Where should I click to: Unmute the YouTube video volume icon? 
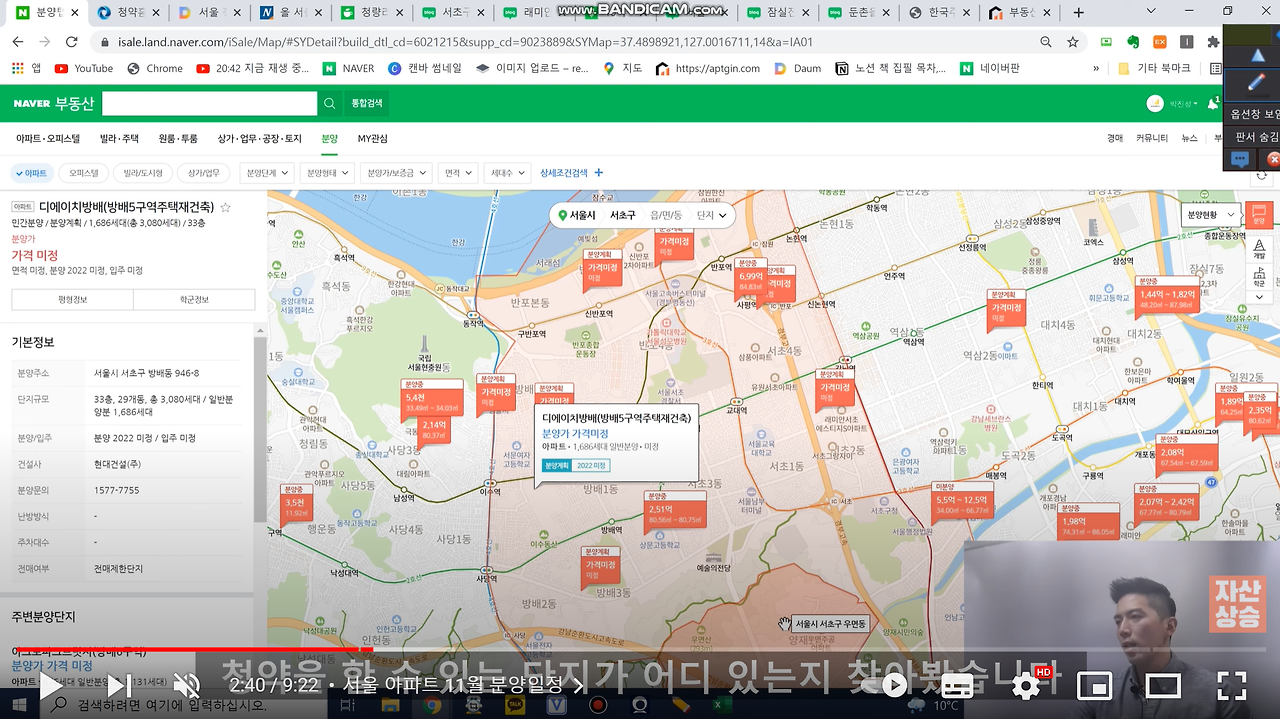click(x=187, y=686)
